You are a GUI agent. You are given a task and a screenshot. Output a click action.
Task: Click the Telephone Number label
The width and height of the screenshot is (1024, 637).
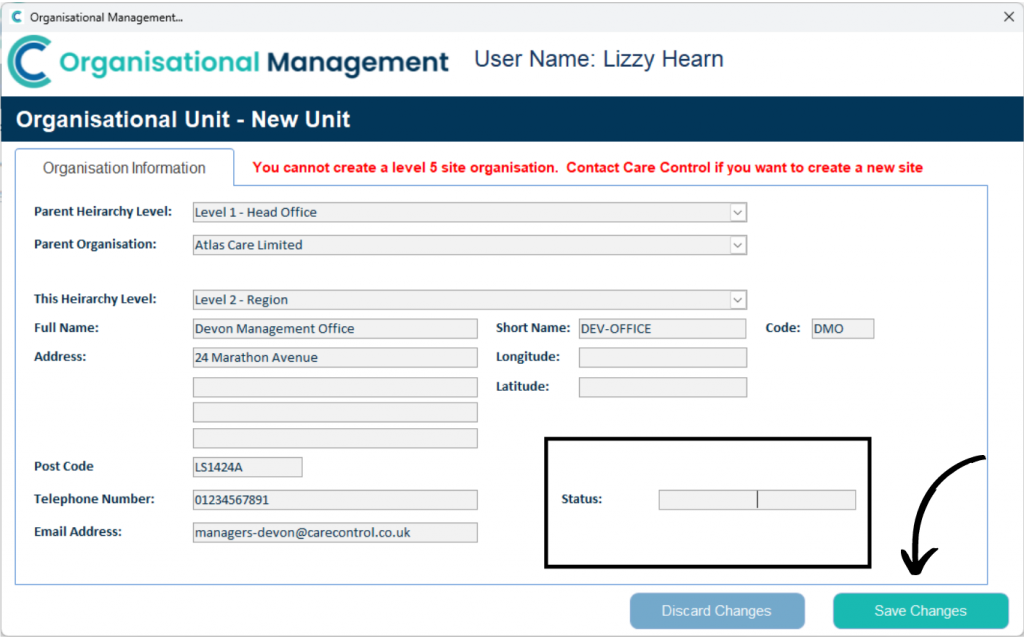click(x=95, y=499)
